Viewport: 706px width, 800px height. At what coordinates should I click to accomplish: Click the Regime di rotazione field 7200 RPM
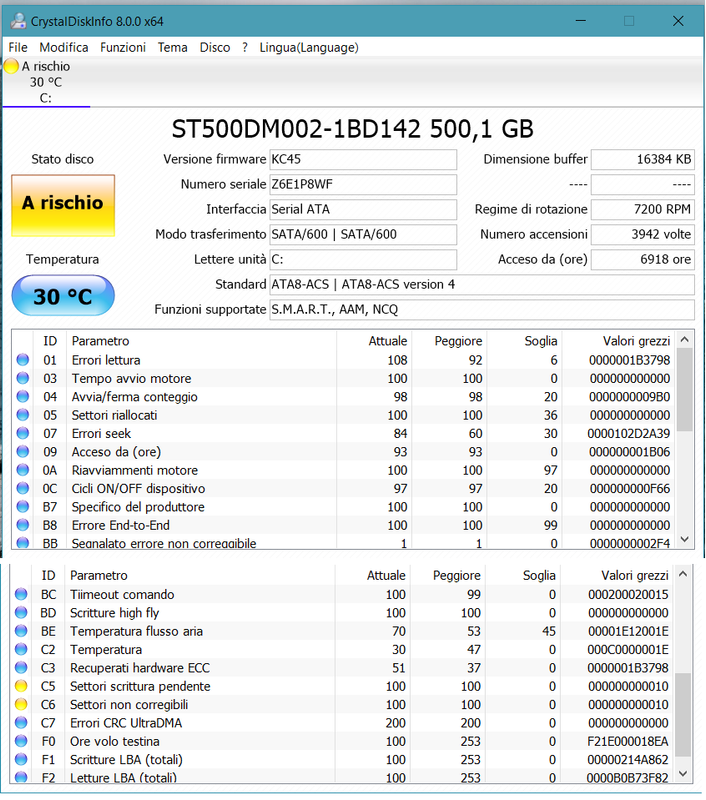(642, 209)
